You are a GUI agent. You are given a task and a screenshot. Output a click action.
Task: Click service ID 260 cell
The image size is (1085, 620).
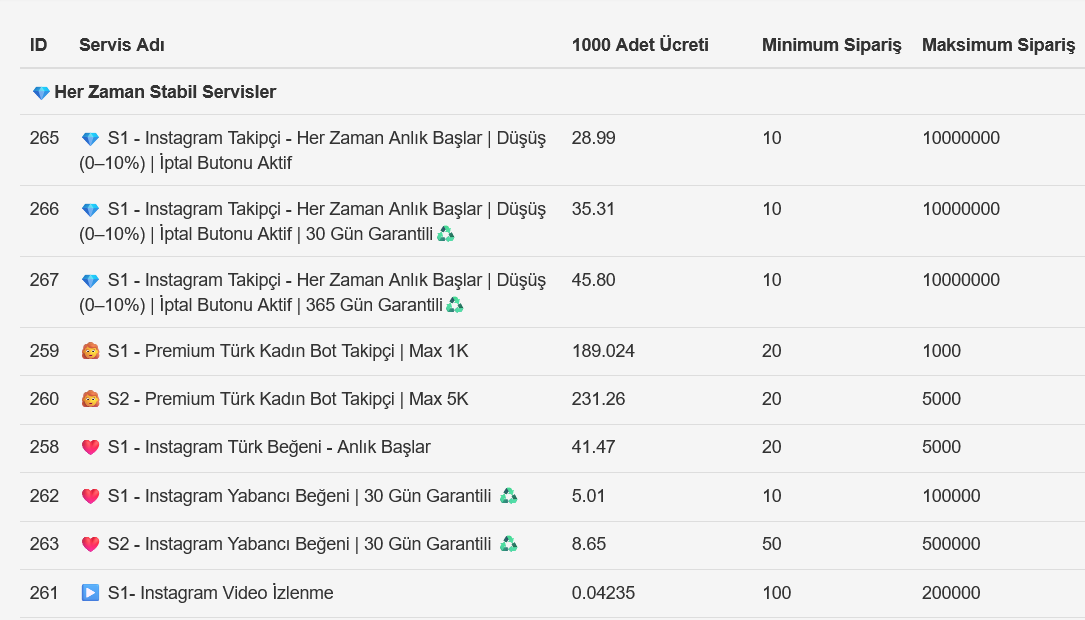pos(44,399)
